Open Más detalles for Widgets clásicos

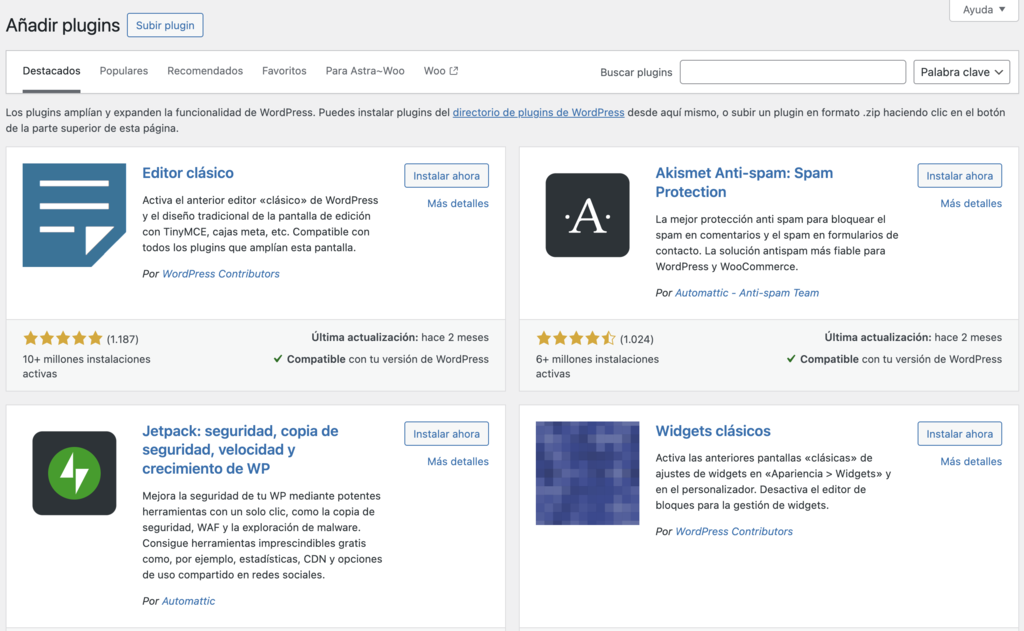[x=971, y=461]
